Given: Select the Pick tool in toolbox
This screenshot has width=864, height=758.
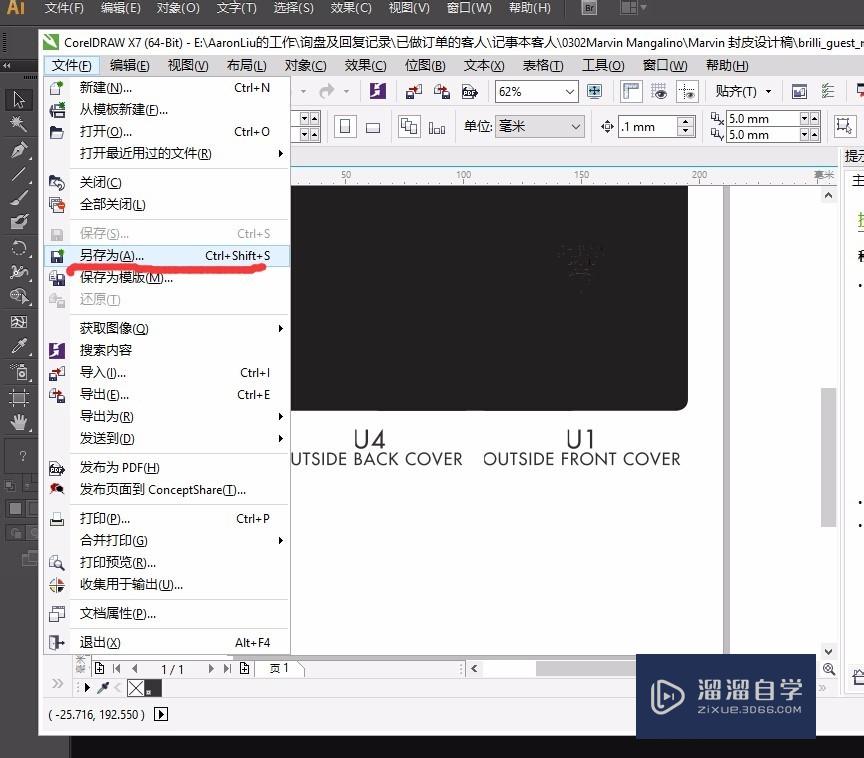Looking at the screenshot, I should (x=19, y=100).
